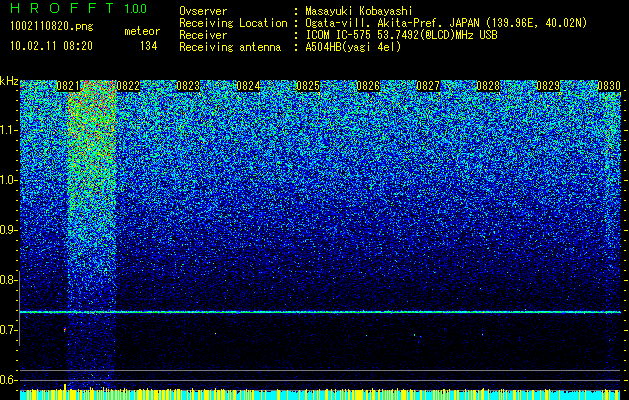Image resolution: width=629 pixels, height=400 pixels.
Task: Click the 1.1 kHz axis label
Action: pyautogui.click(x=8, y=130)
